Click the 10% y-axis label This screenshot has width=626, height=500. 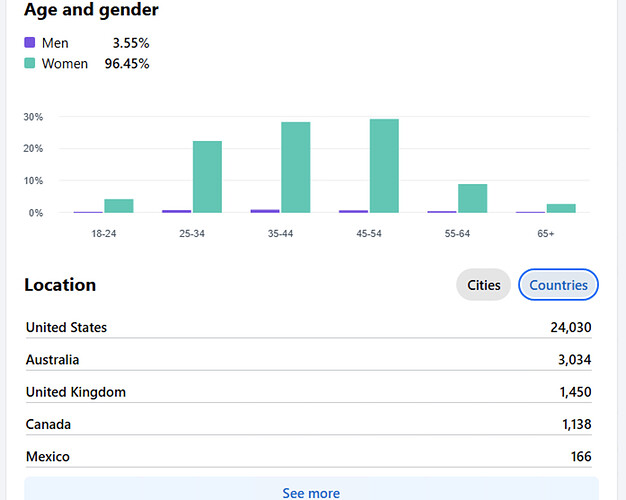(x=33, y=181)
